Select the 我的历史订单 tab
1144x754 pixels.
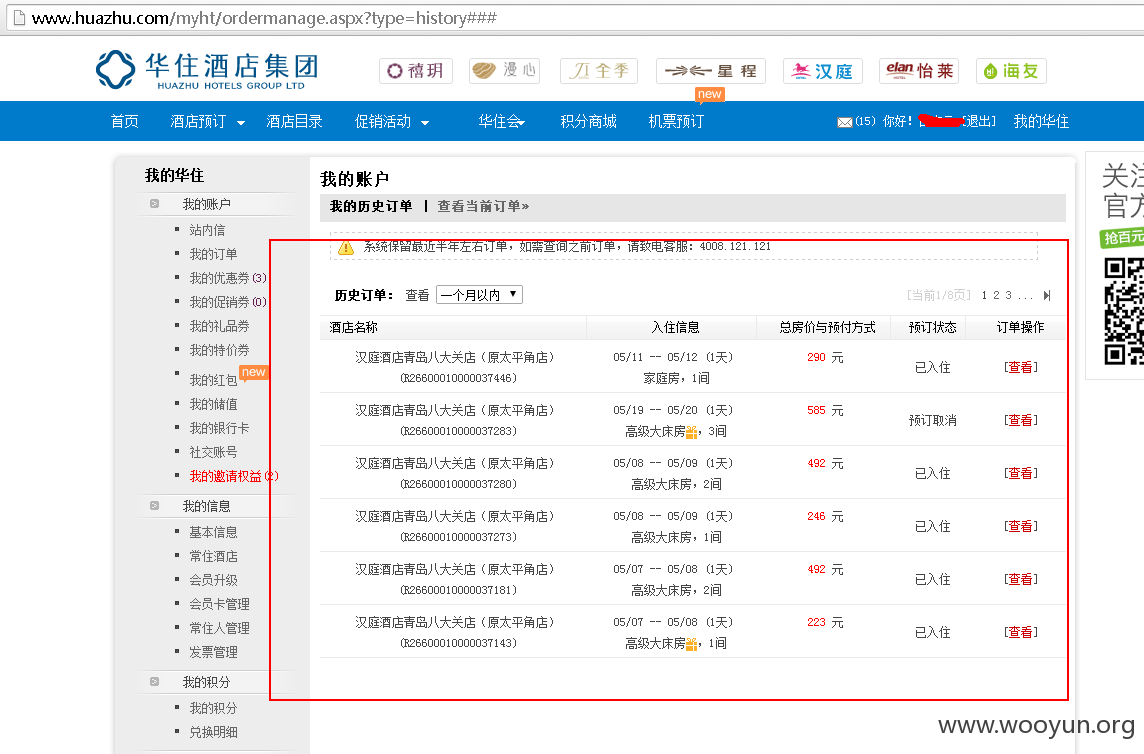371,207
